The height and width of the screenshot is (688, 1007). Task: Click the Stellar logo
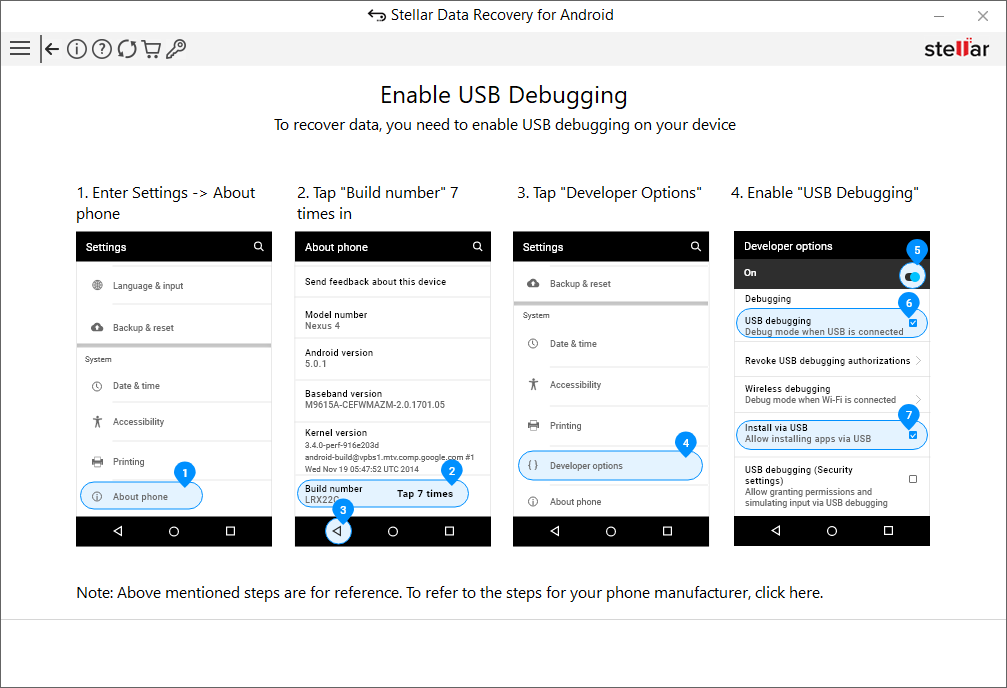click(956, 49)
